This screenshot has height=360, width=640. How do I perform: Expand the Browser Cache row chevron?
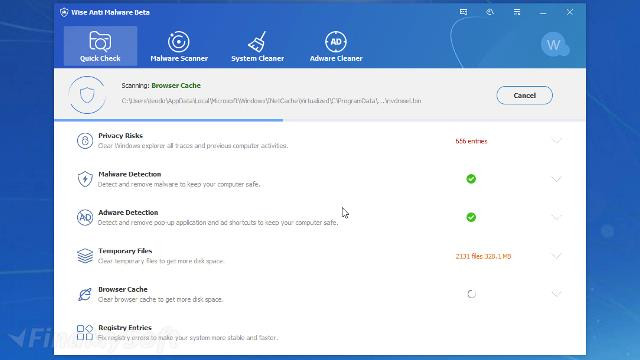coord(556,293)
